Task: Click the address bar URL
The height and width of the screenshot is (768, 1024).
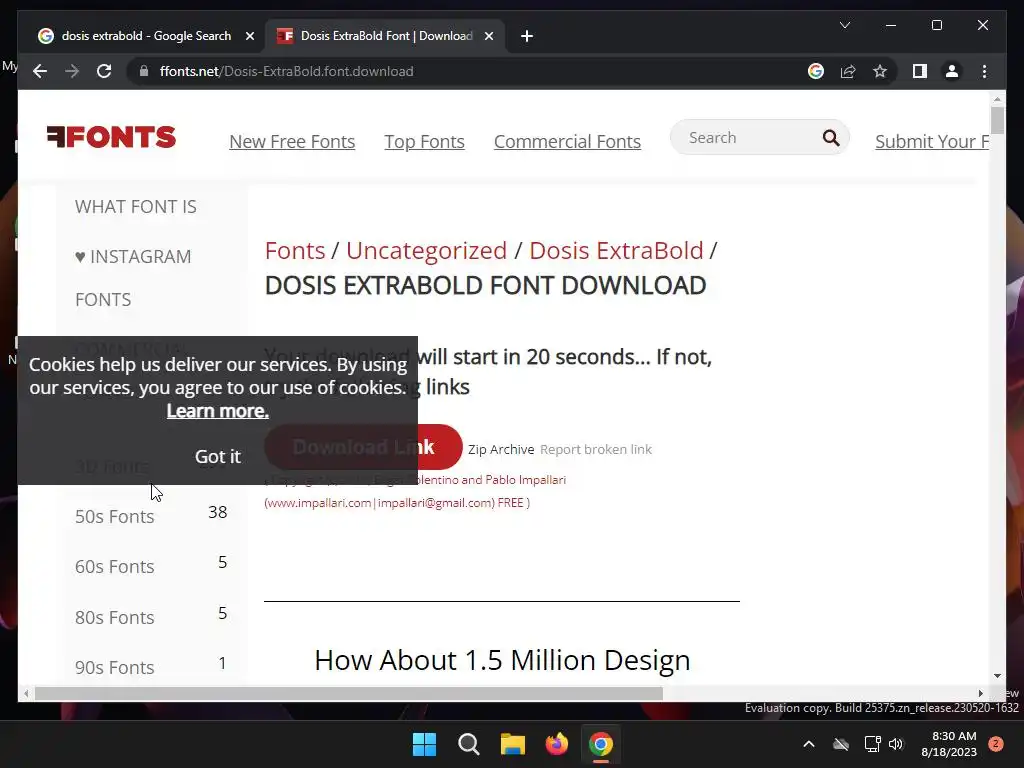Action: pos(286,71)
